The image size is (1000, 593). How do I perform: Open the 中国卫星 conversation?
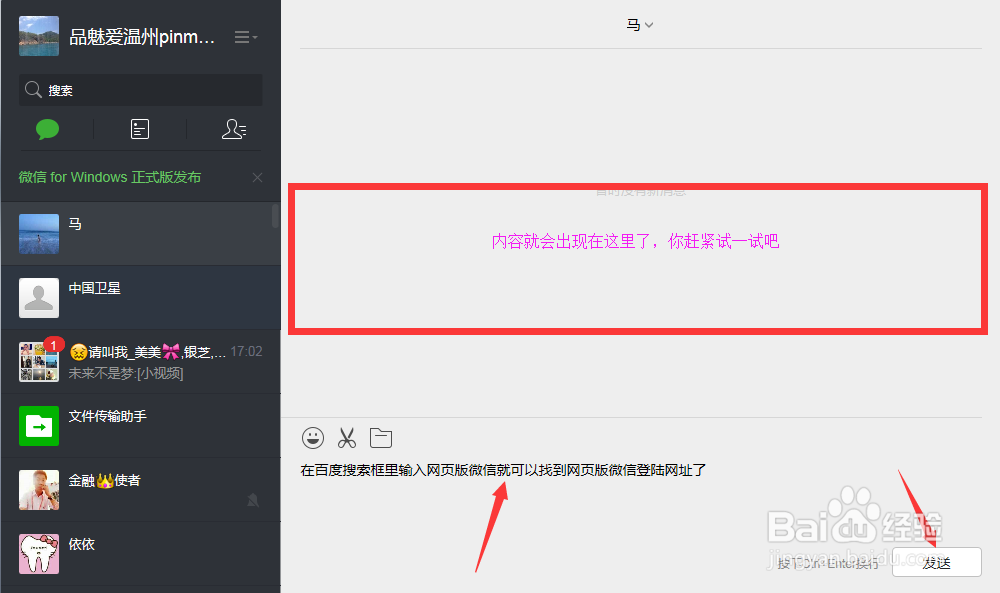[140, 298]
